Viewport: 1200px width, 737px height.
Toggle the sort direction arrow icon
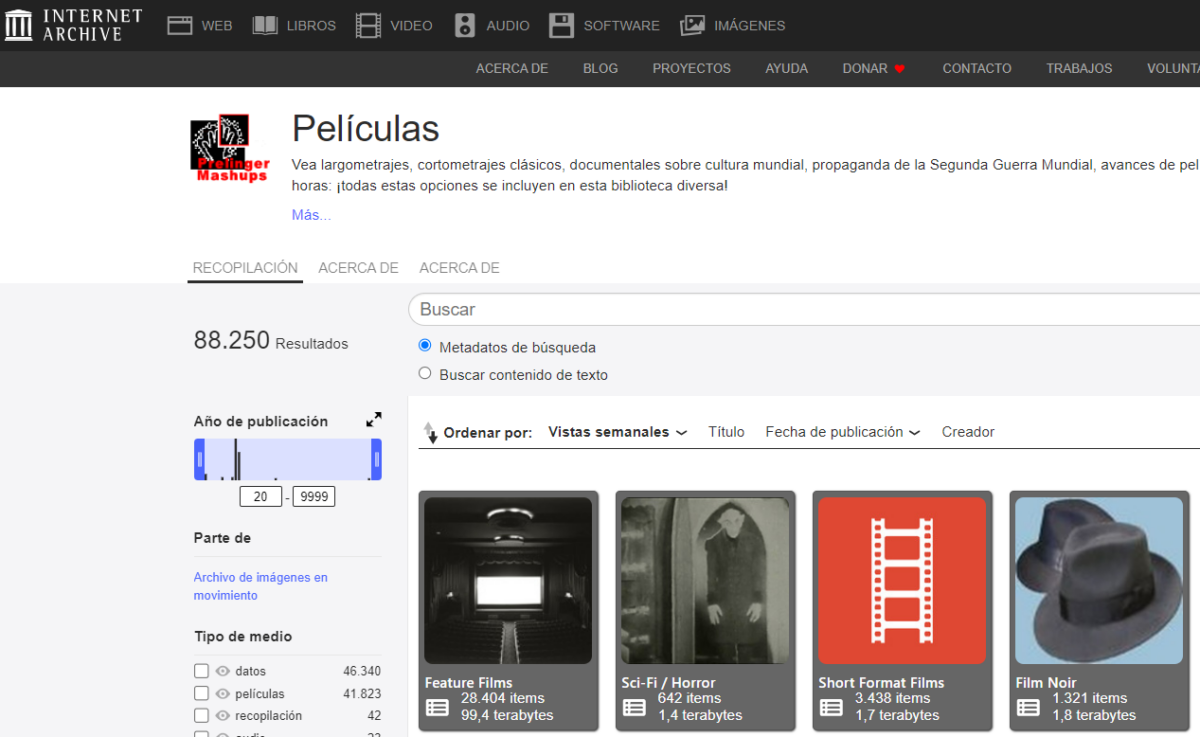click(430, 431)
